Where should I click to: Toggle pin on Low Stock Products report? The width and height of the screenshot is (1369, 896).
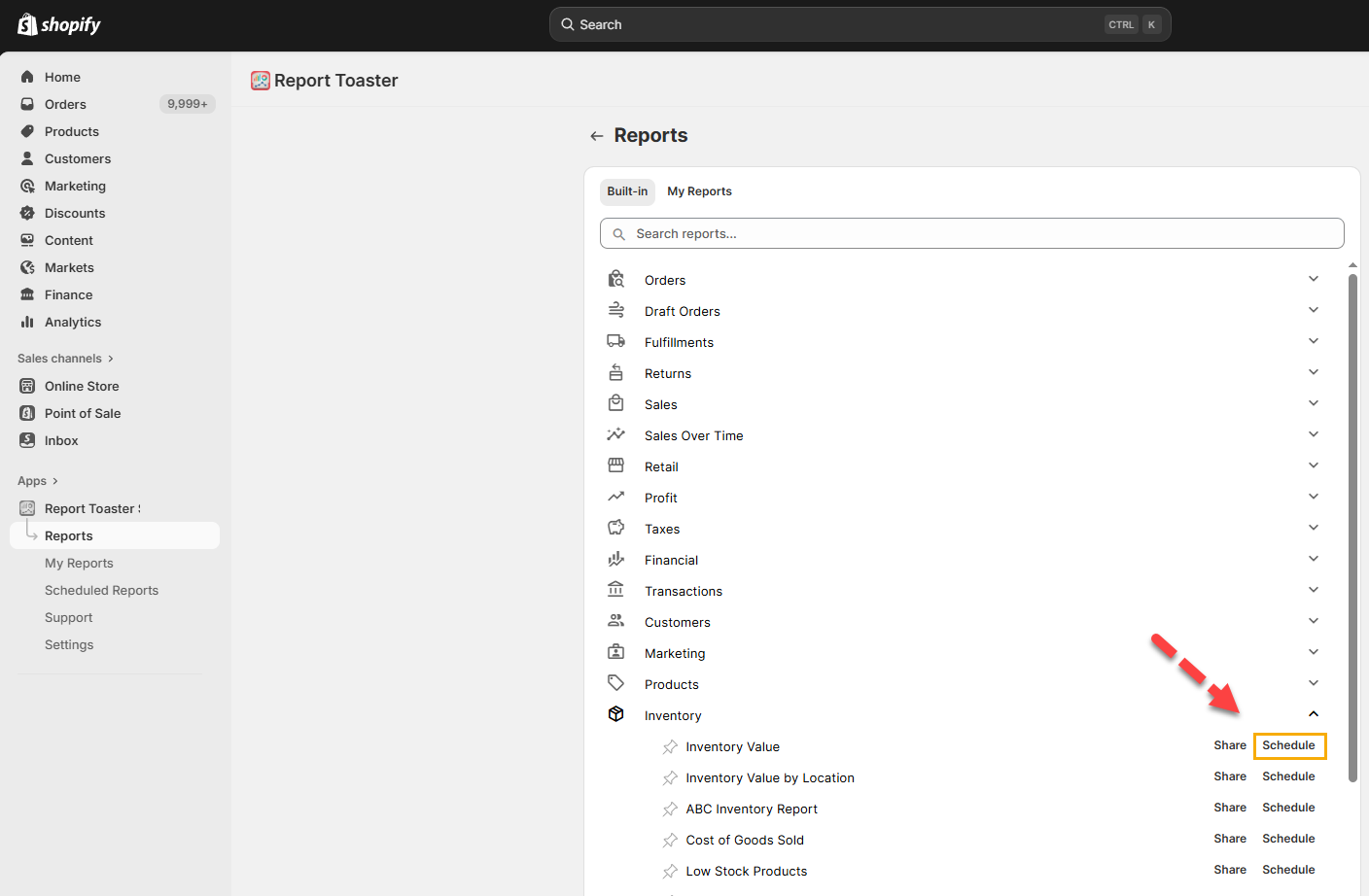(x=670, y=872)
